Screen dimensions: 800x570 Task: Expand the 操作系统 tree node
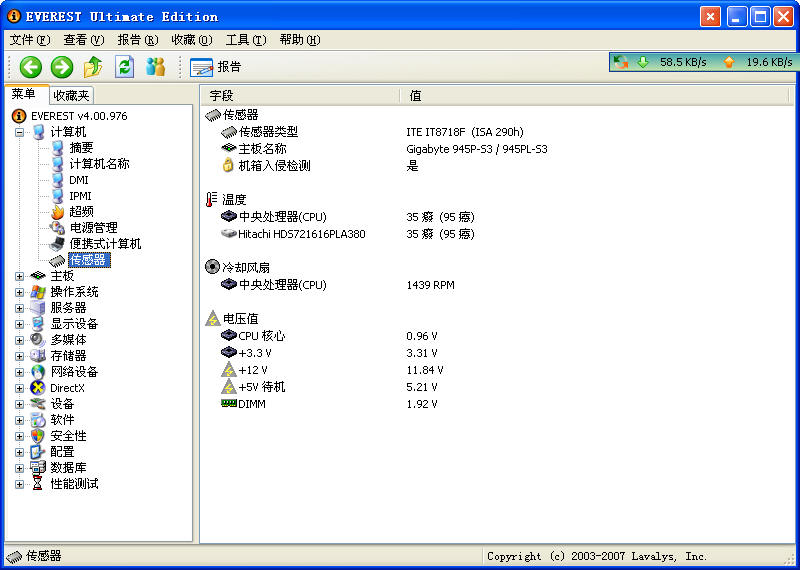tap(19, 292)
